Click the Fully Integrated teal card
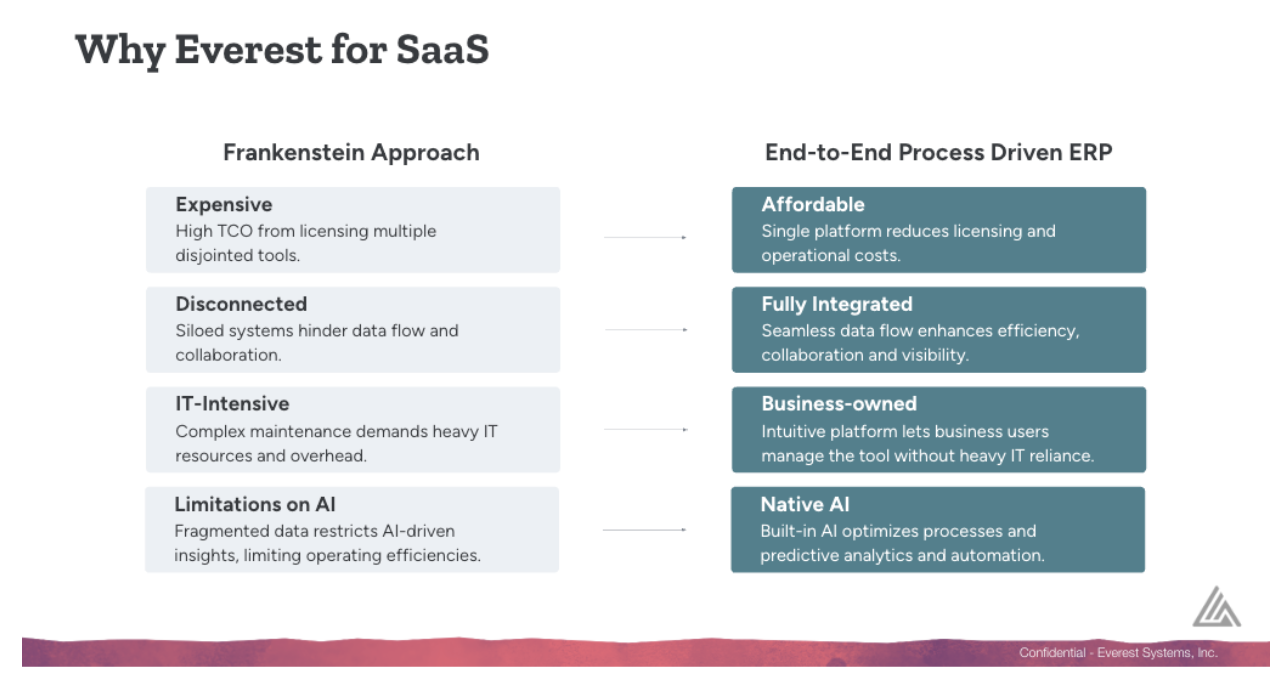Screen dimensions: 1286x684 point(939,330)
